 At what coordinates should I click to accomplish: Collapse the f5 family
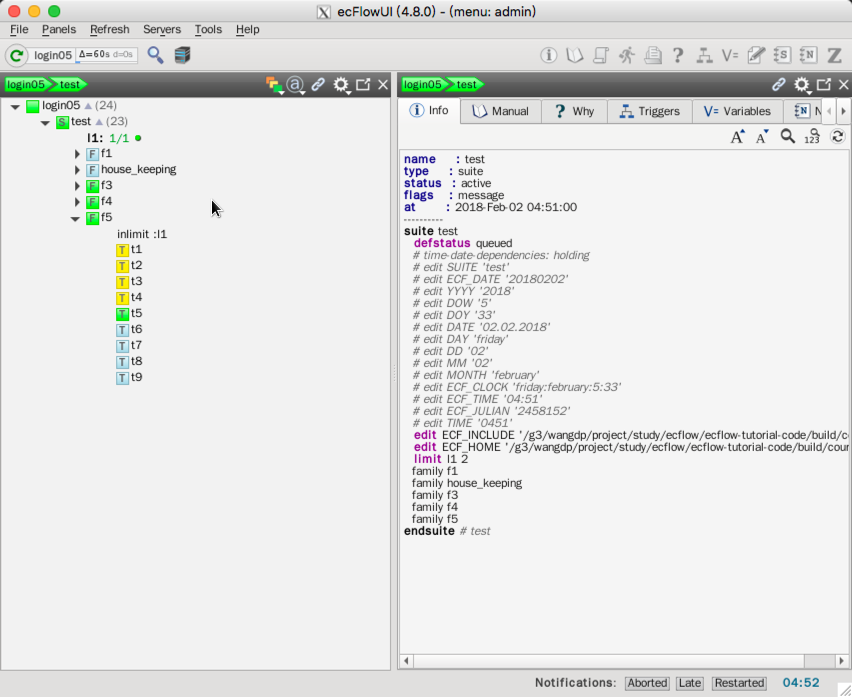tap(76, 218)
